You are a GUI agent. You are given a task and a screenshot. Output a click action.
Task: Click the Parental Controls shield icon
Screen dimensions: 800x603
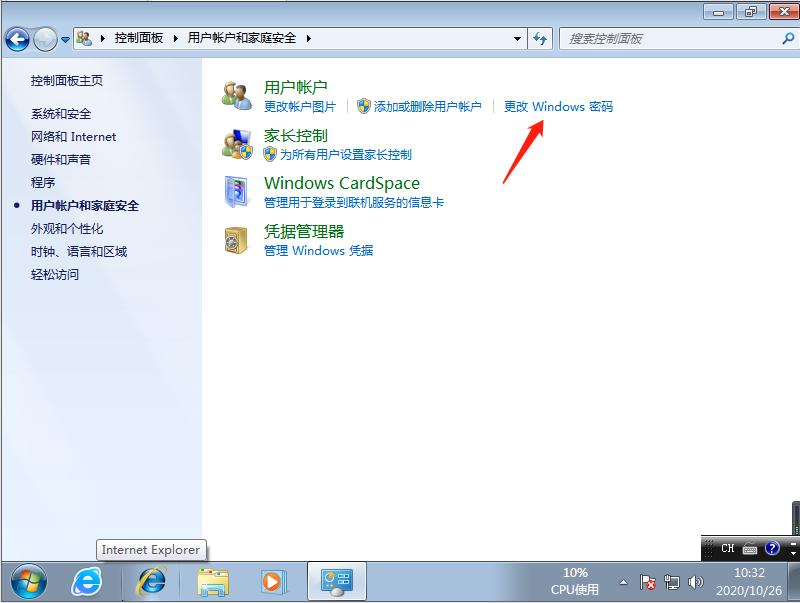238,143
